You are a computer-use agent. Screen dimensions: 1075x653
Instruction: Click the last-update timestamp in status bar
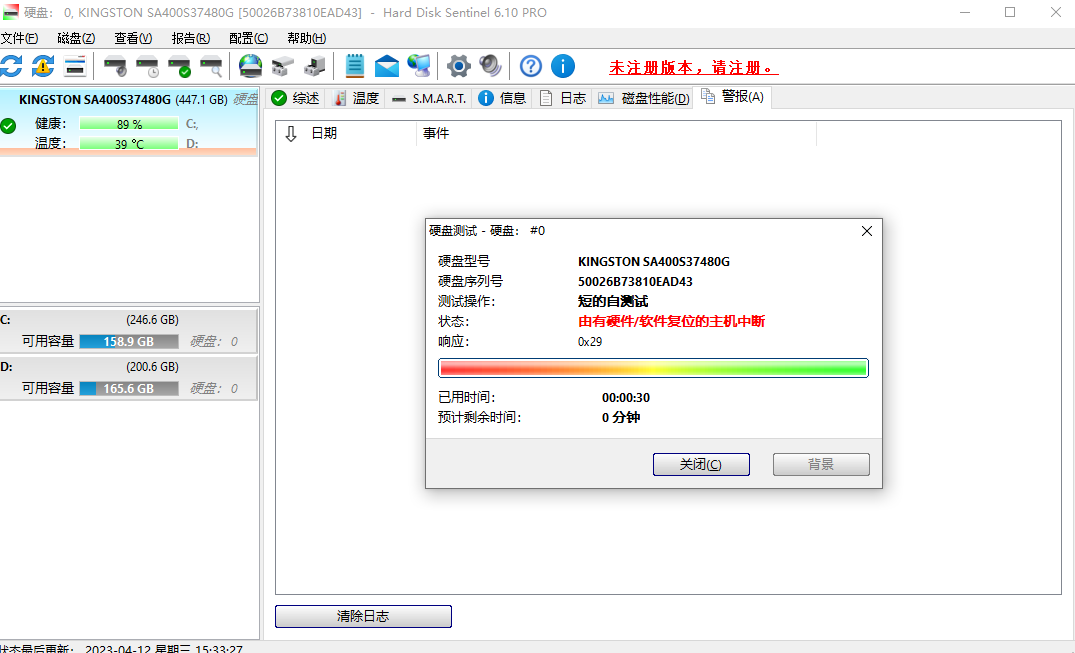(164, 648)
